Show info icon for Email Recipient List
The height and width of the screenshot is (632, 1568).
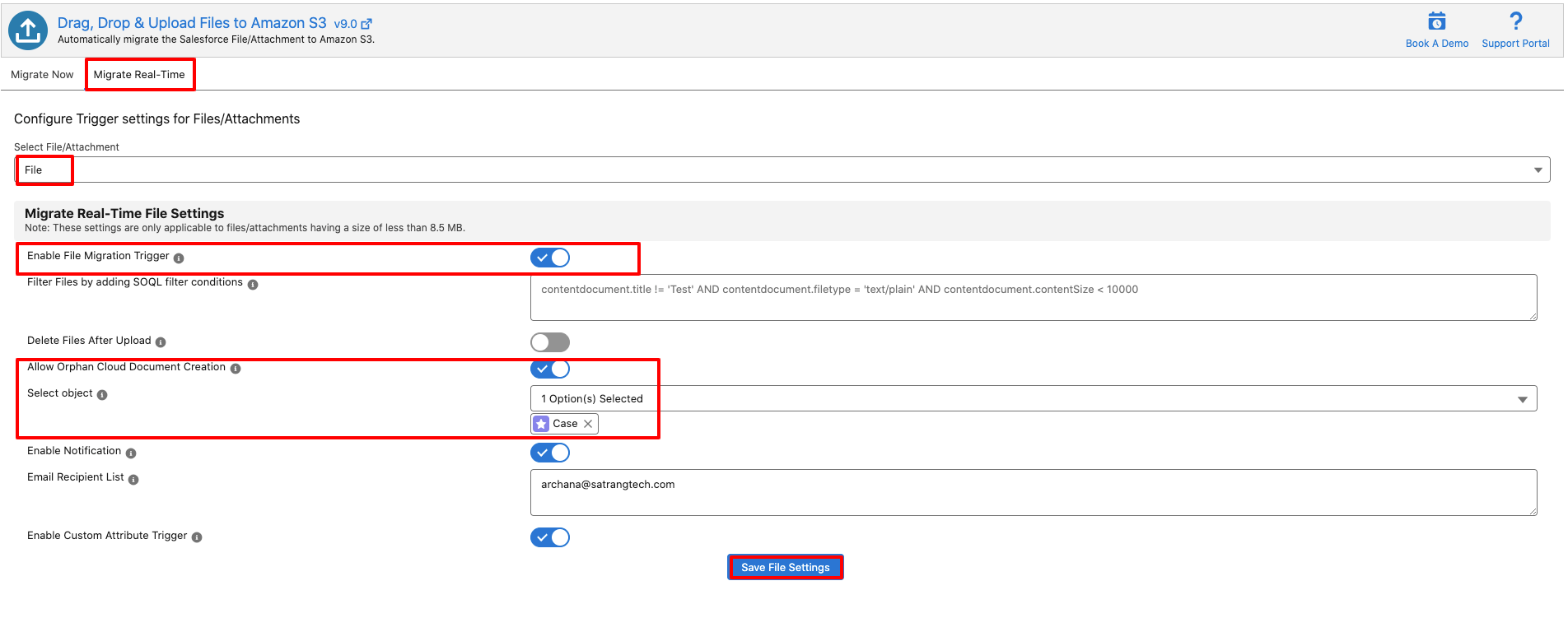pos(133,480)
